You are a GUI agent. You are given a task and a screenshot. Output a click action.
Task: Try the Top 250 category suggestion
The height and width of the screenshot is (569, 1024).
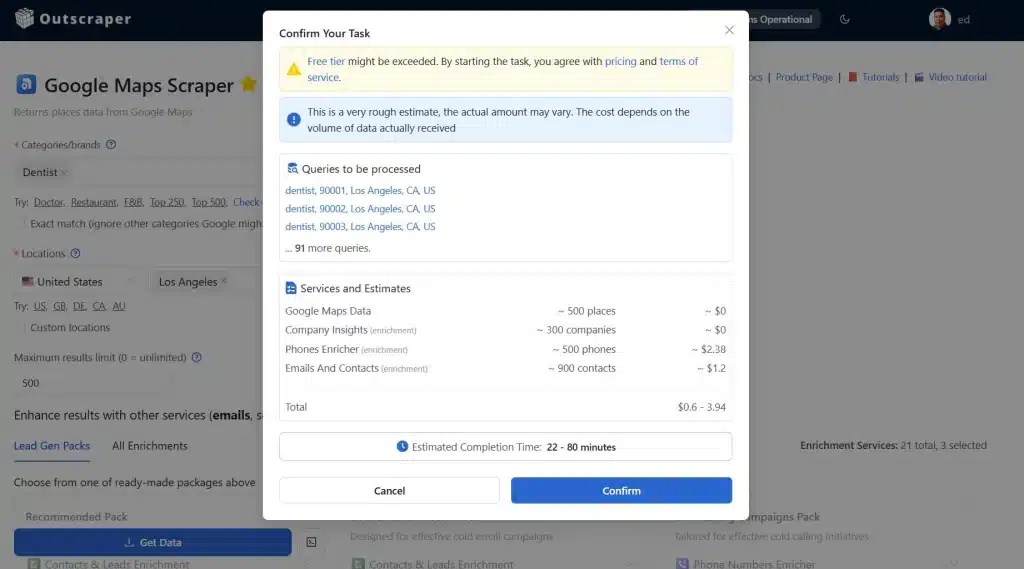(x=167, y=203)
